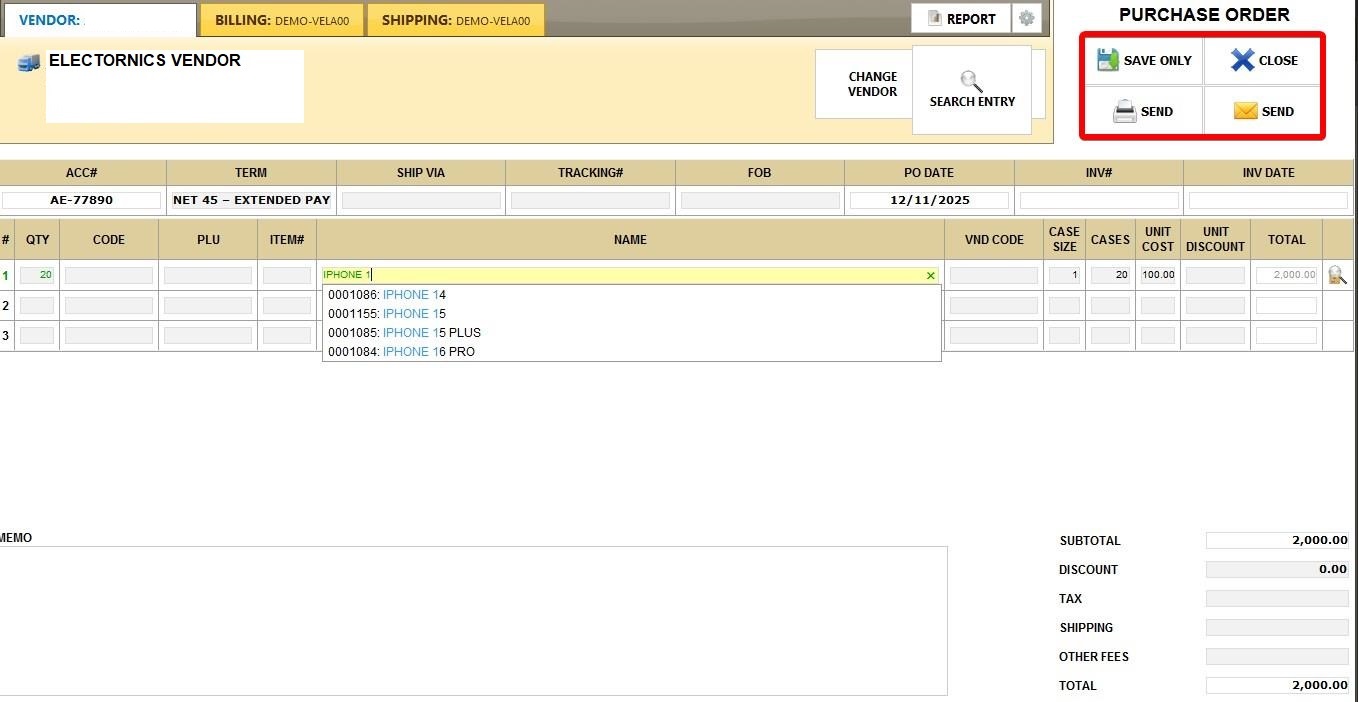This screenshot has width=1358, height=702.
Task: Switch to the Billing tab
Action: click(281, 20)
